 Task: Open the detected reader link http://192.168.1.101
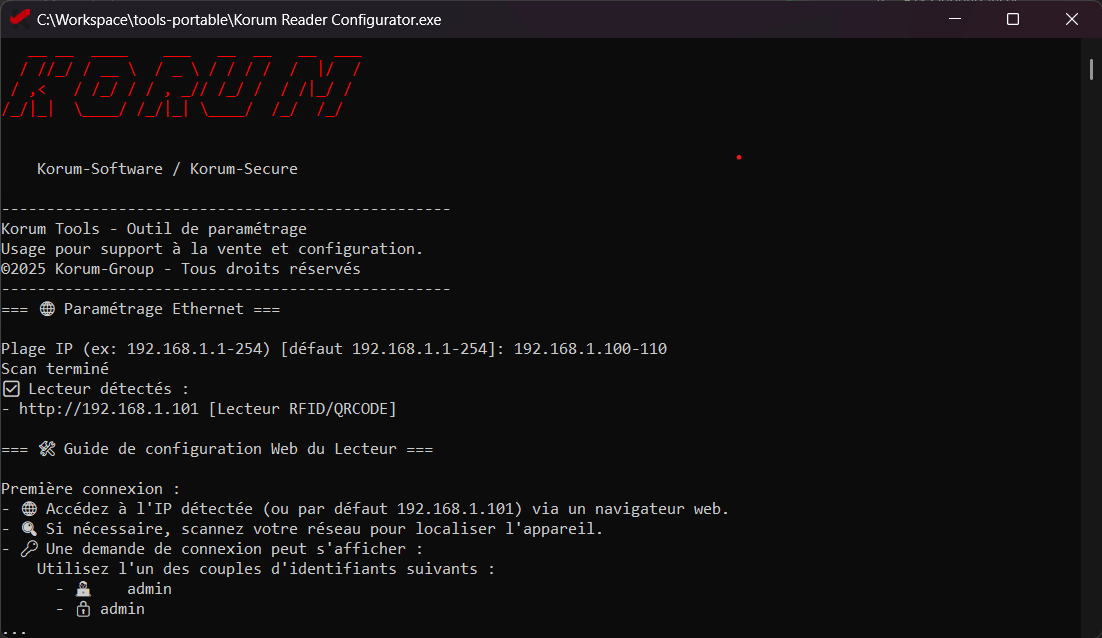tap(109, 409)
